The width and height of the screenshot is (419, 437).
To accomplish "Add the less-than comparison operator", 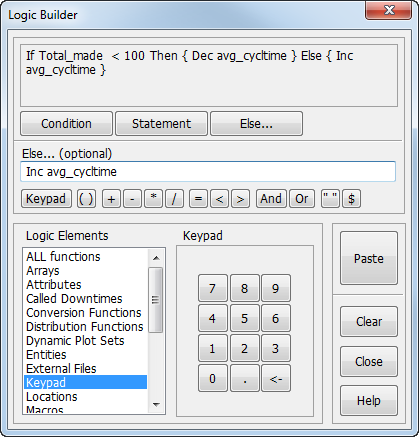I will pyautogui.click(x=219, y=199).
